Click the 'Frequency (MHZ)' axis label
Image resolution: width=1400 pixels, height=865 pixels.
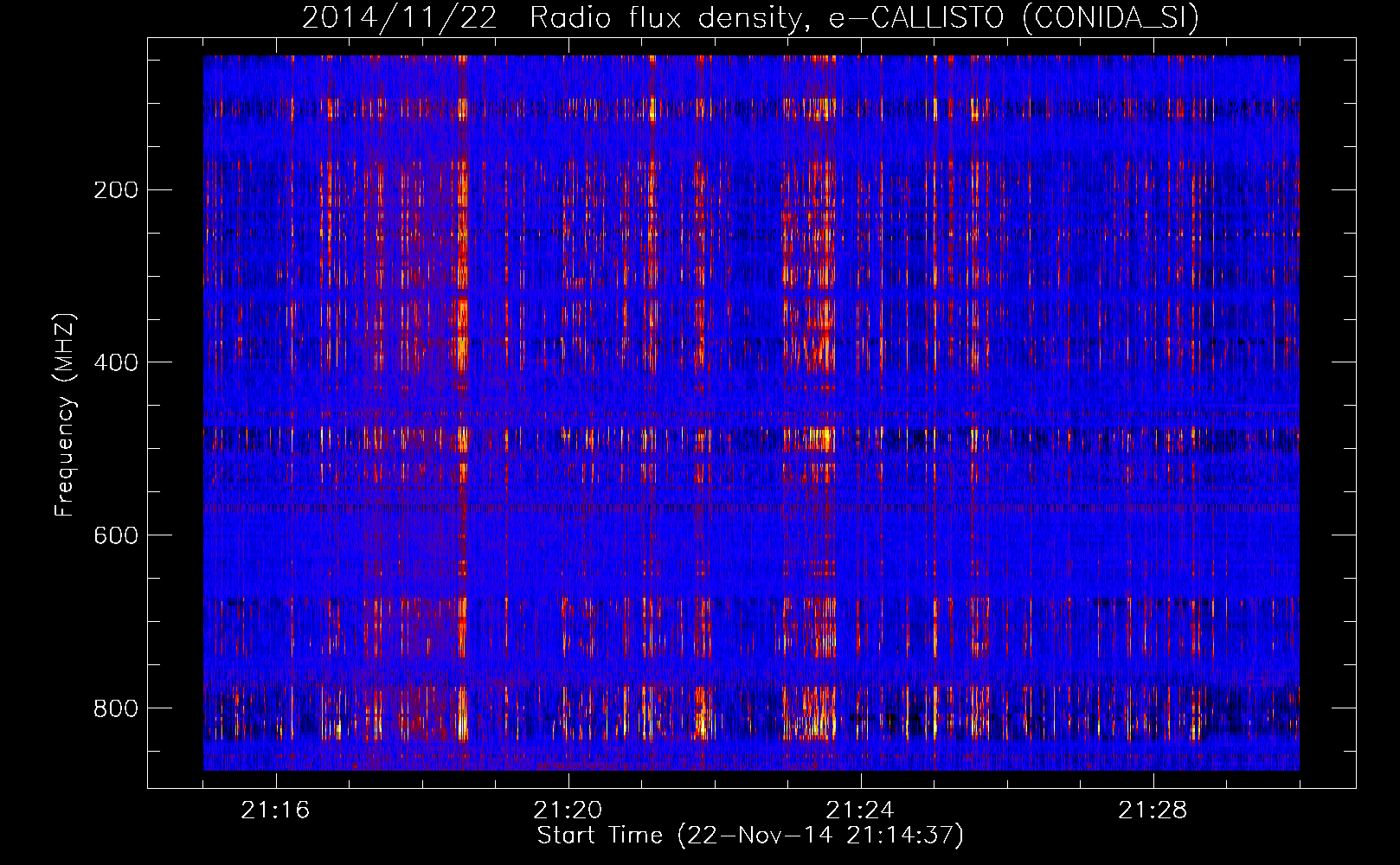[65, 415]
